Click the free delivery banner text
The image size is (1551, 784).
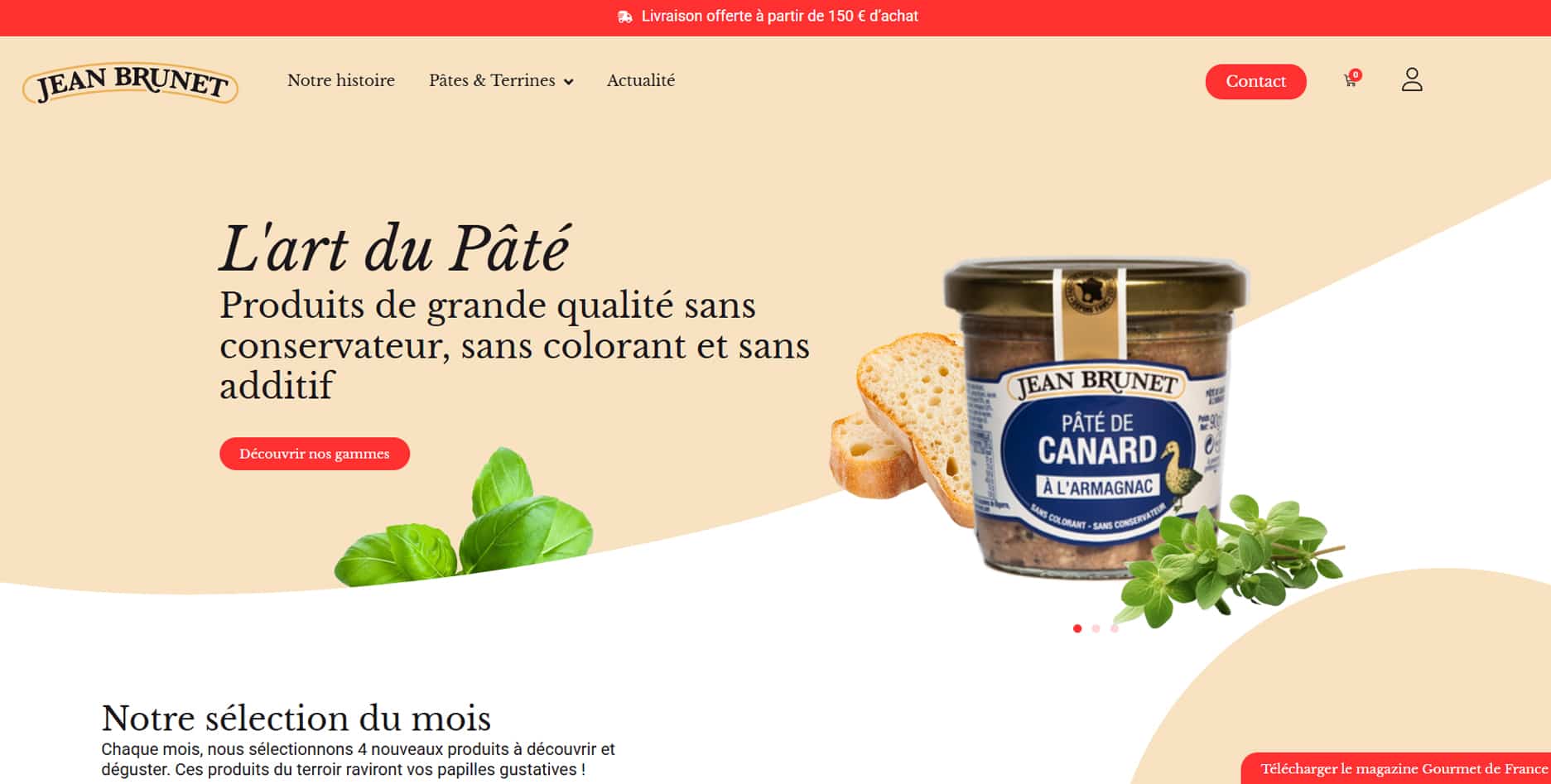[x=779, y=17]
